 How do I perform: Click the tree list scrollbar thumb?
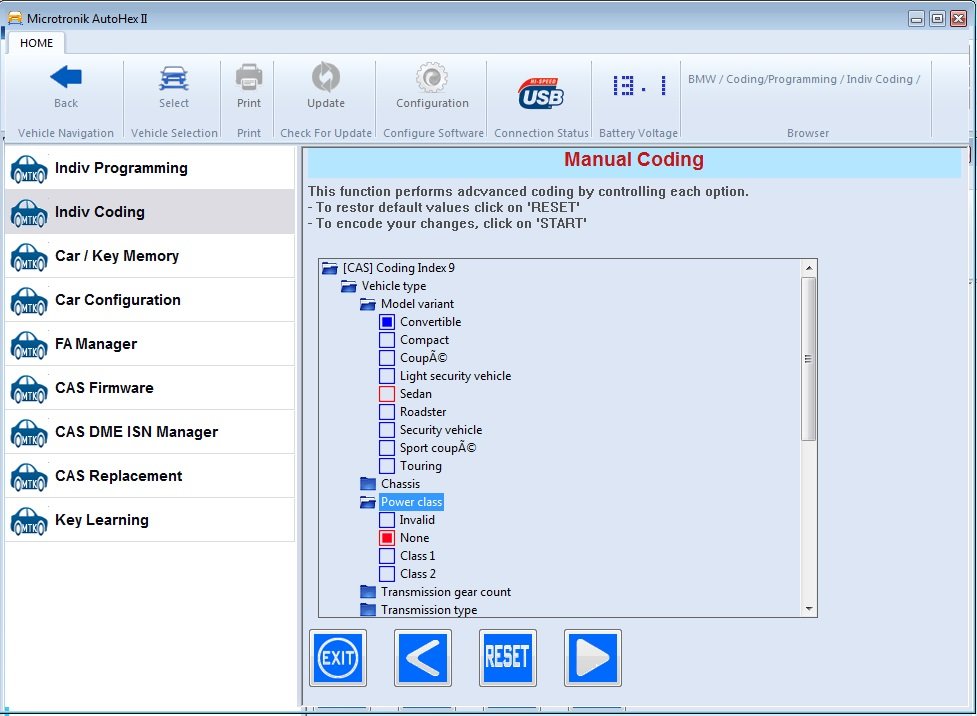coord(809,359)
